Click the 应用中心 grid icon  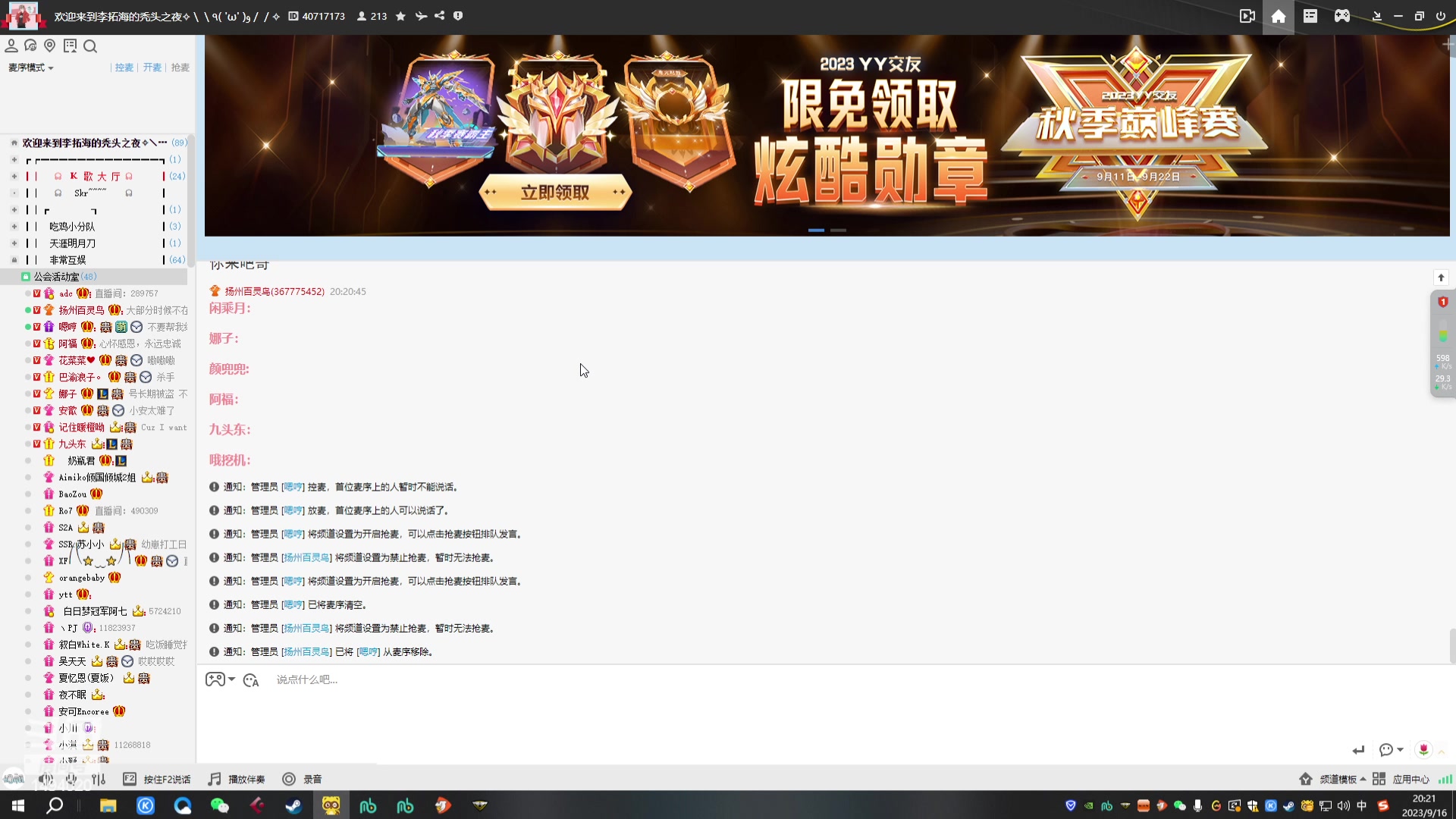tap(1379, 779)
